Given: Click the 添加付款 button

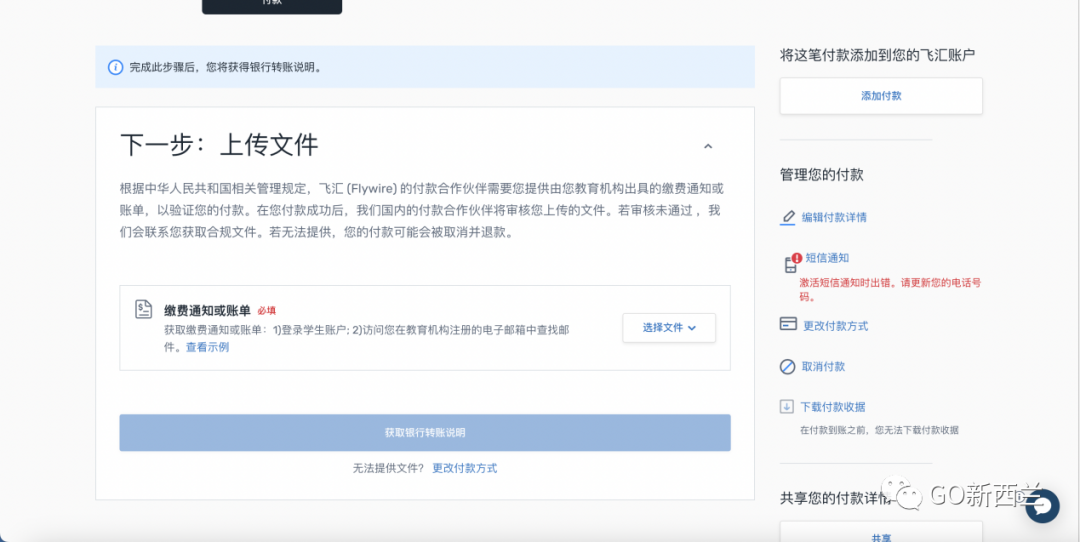Looking at the screenshot, I should tap(881, 96).
